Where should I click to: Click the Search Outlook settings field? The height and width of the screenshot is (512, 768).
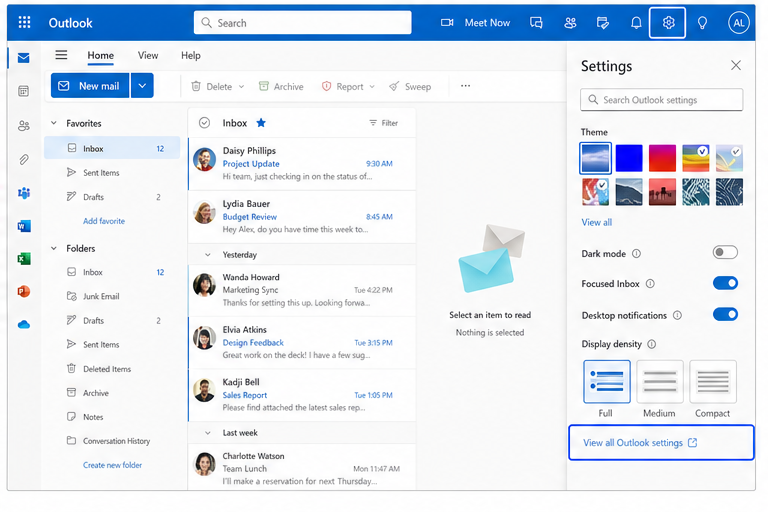click(661, 99)
